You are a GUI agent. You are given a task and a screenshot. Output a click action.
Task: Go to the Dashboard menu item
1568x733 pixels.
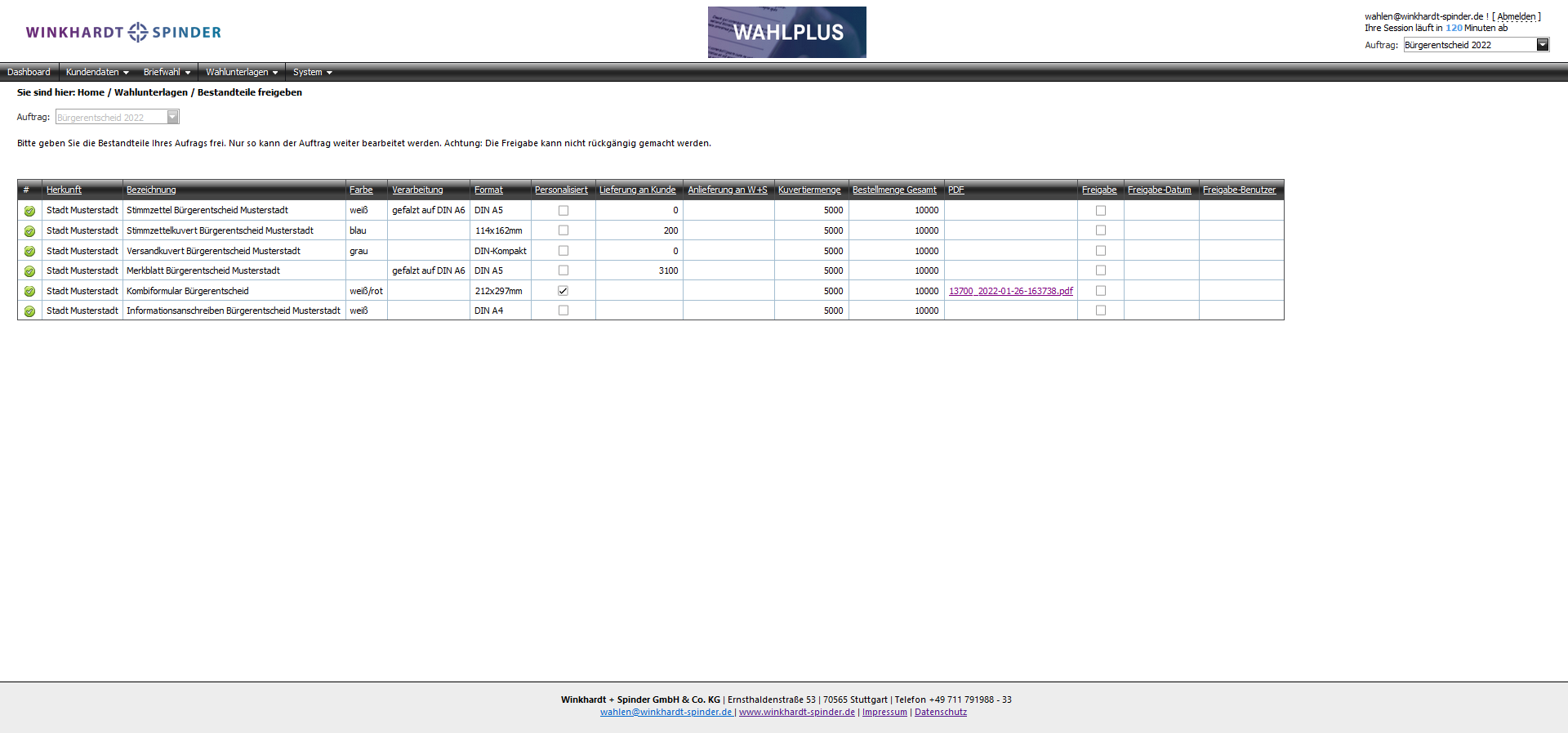(29, 73)
